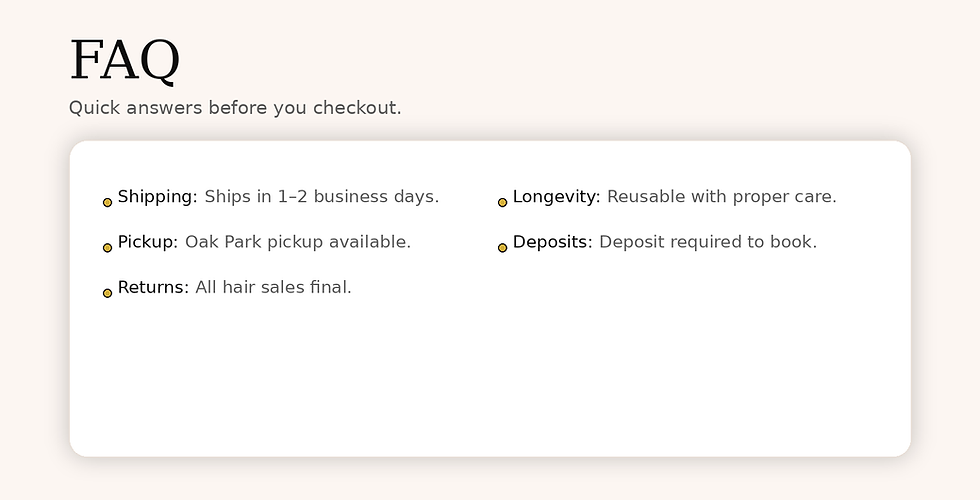
Task: Click 'All hair sales final' text
Action: (273, 288)
